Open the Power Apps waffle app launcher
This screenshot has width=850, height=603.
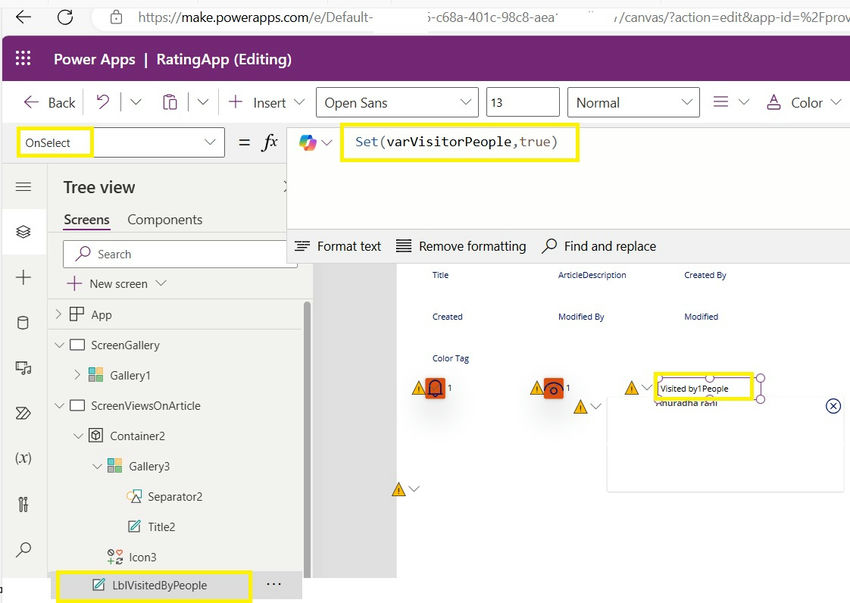(23, 59)
